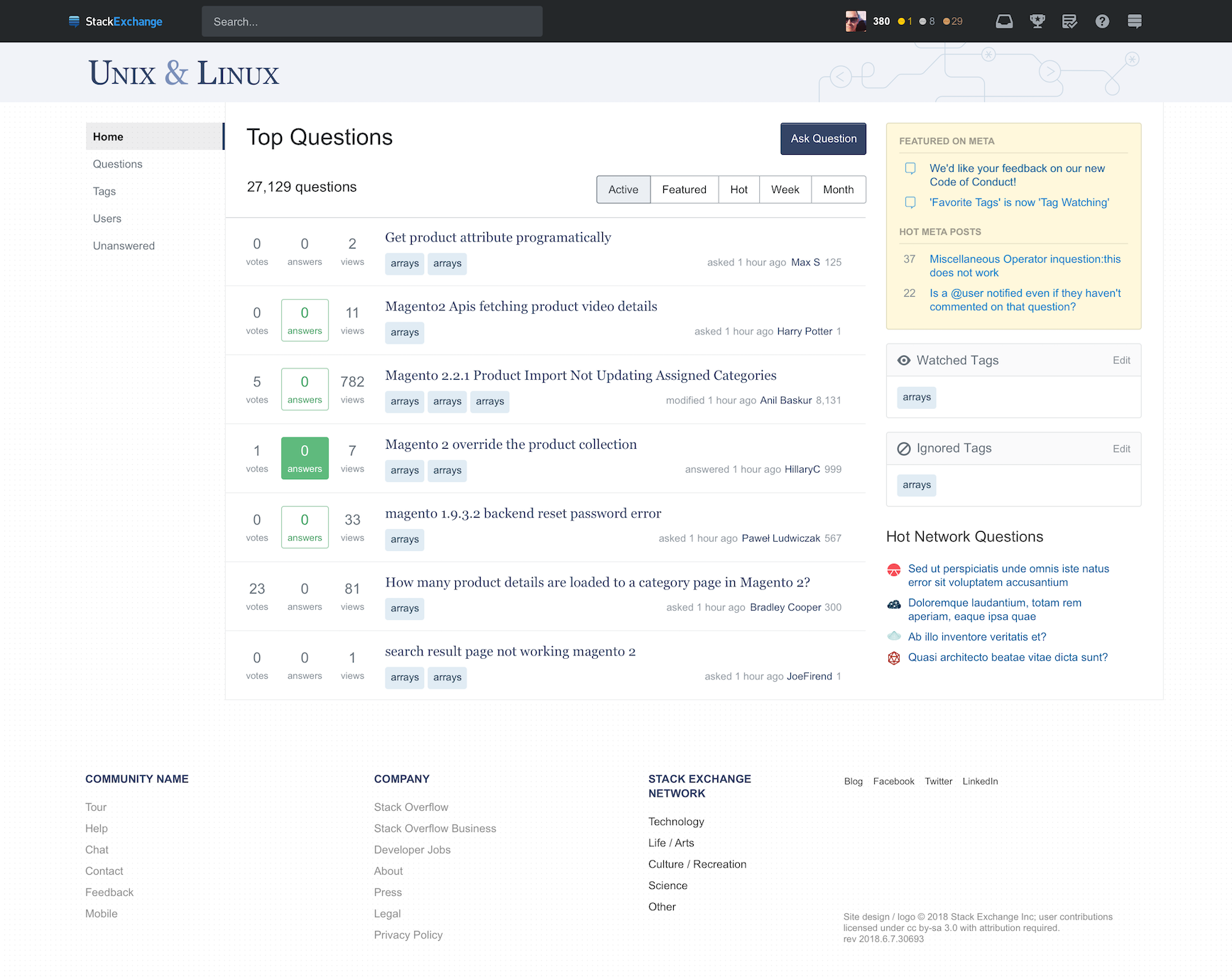Screen dimensions: 1232x977
Task: Open the Blog footer link
Action: tap(854, 781)
